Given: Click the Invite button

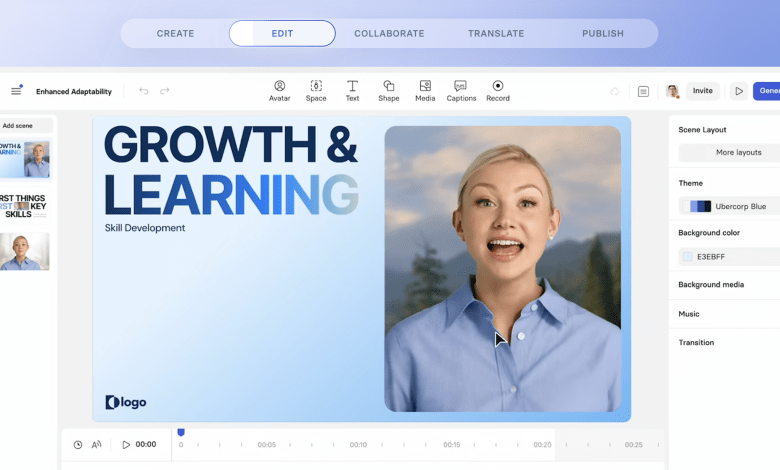Looking at the screenshot, I should click(703, 91).
